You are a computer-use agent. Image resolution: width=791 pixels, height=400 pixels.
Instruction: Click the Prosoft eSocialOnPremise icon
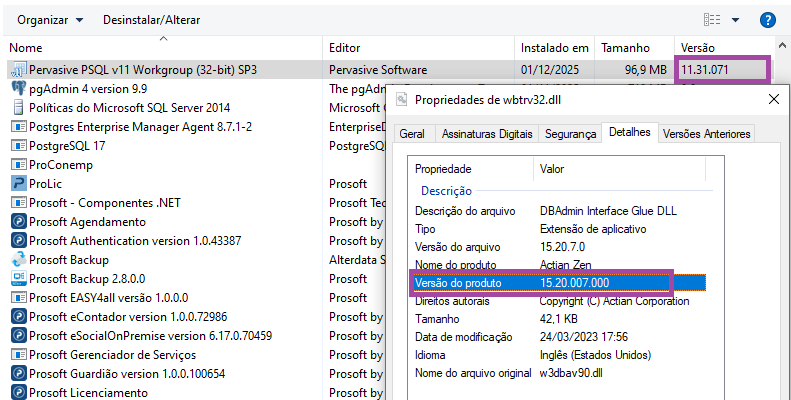(19, 336)
